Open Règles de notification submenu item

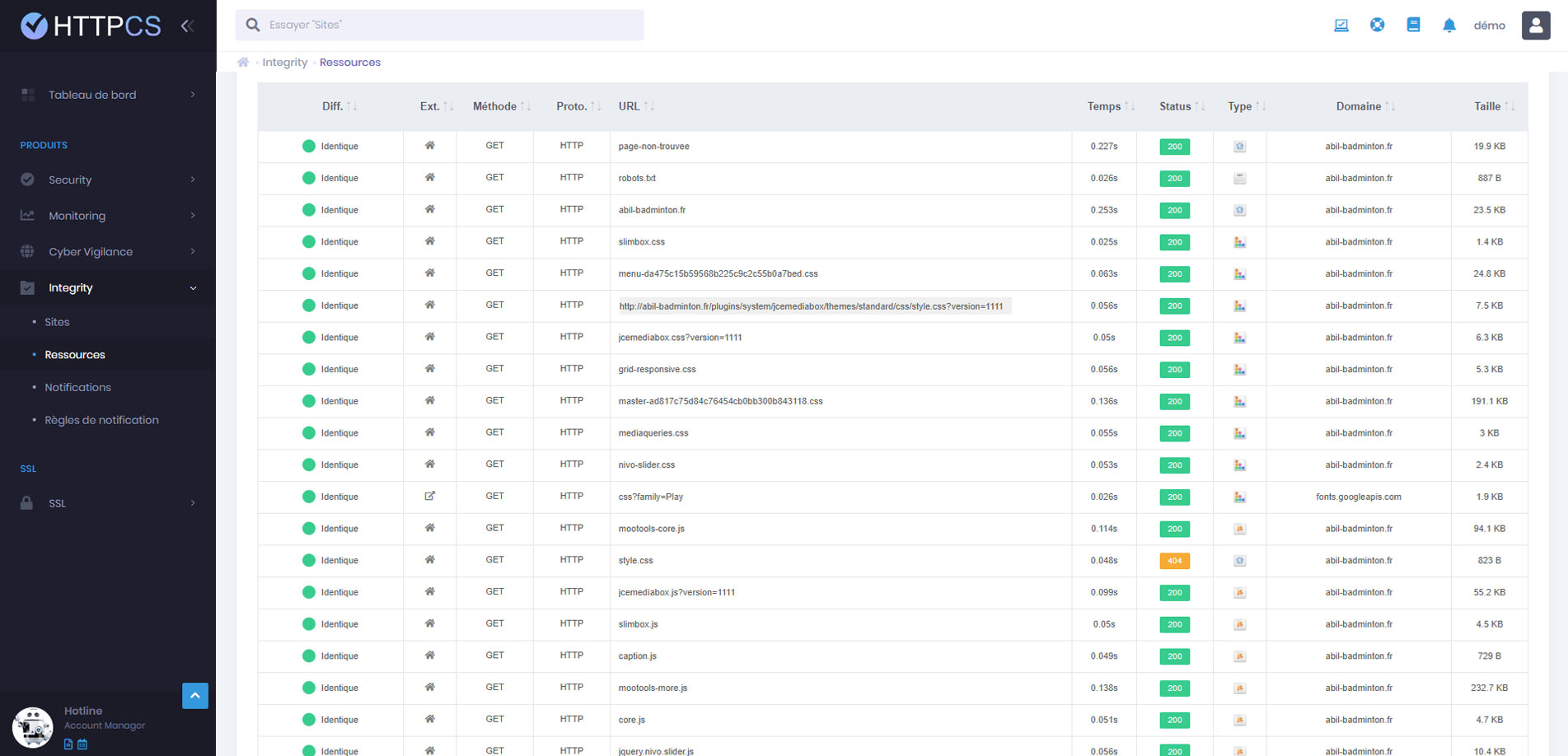[101, 420]
